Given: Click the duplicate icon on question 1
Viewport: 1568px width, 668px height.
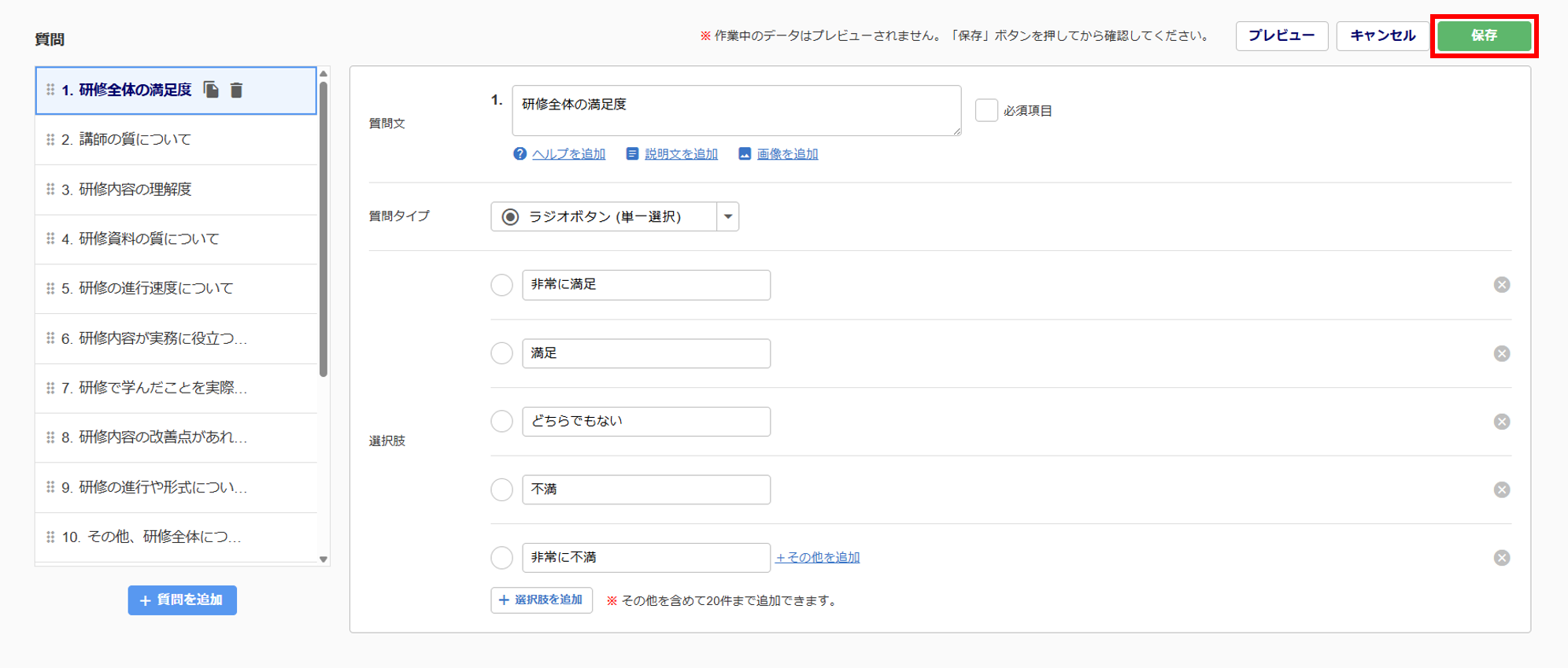Looking at the screenshot, I should tap(211, 90).
